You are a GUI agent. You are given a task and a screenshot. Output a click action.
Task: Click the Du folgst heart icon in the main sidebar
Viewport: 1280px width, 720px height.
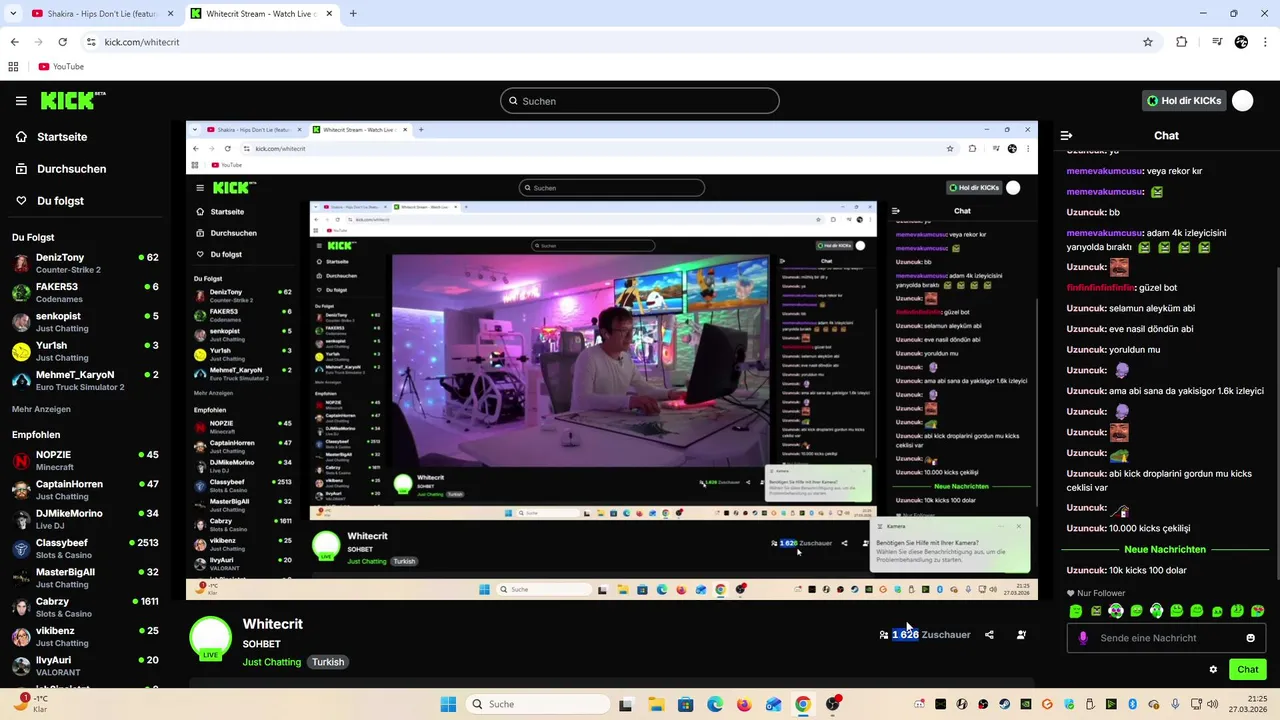(21, 201)
